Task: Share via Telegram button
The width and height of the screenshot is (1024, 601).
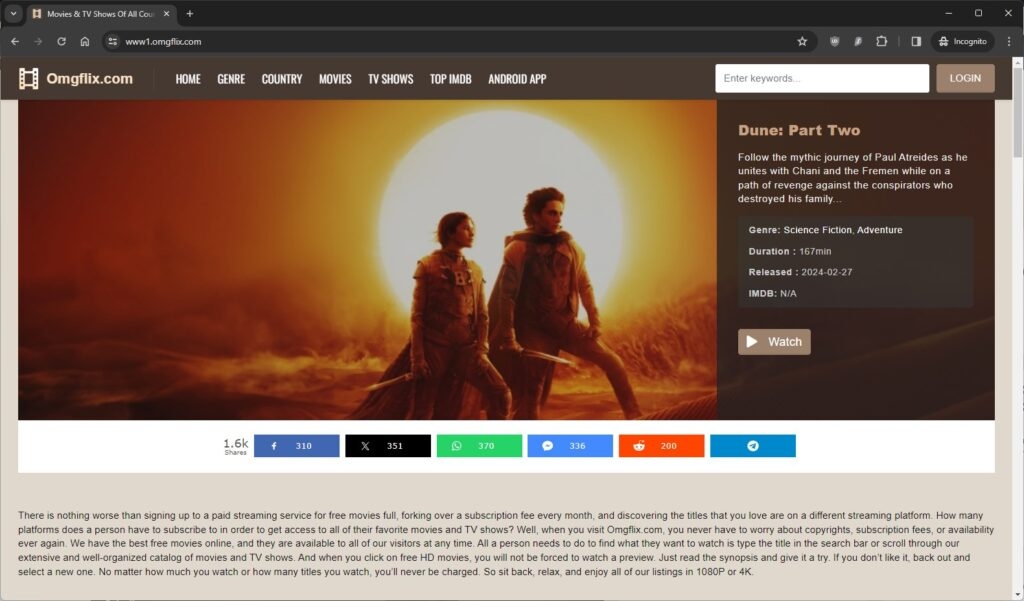Action: tap(753, 446)
